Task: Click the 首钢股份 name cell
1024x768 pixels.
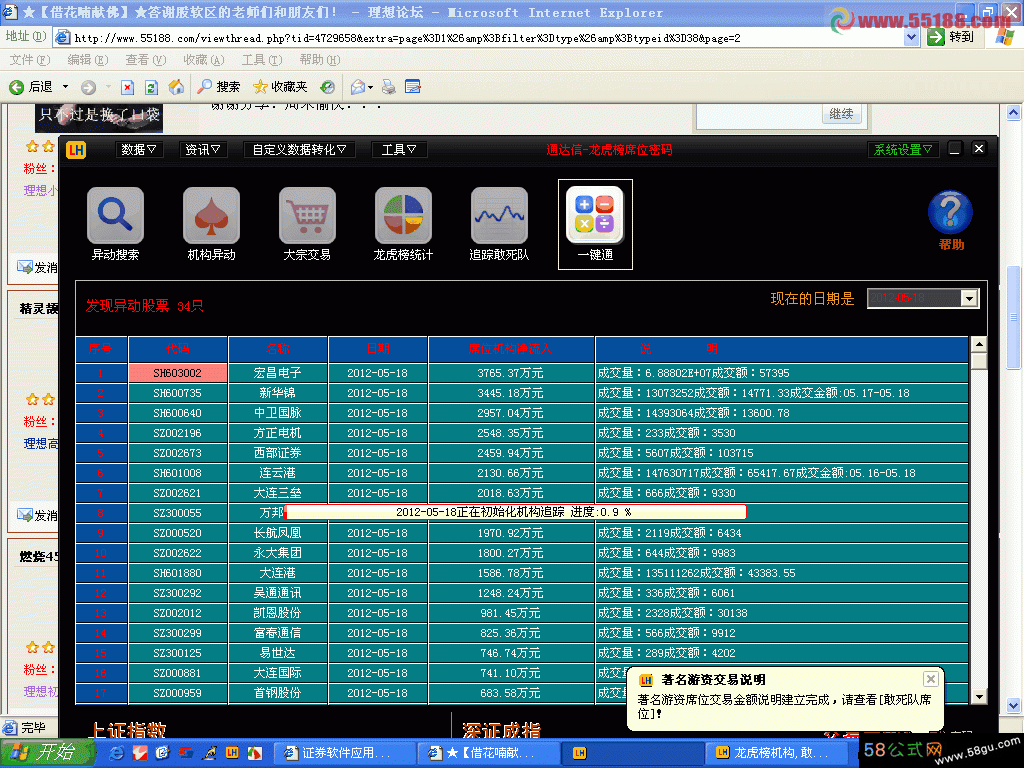Action: point(278,693)
